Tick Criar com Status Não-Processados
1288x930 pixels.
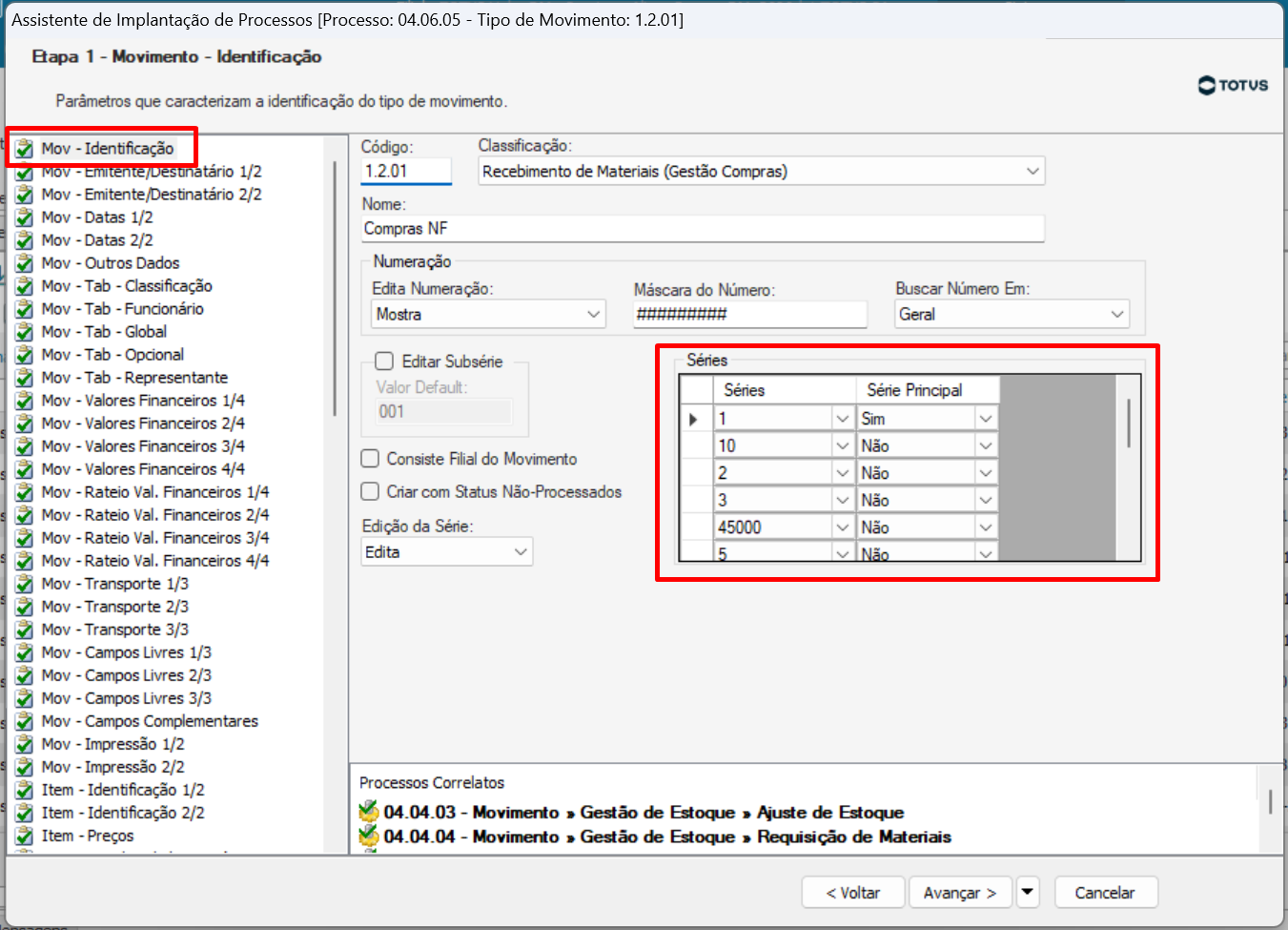click(x=370, y=491)
